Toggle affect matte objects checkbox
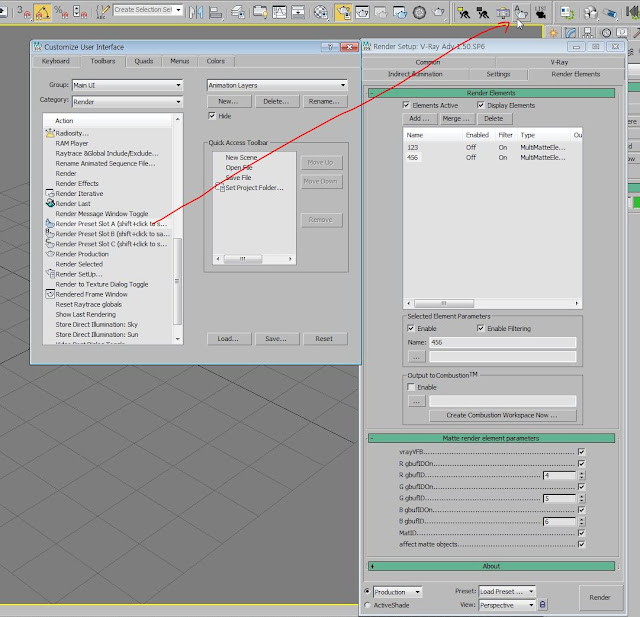Image resolution: width=640 pixels, height=617 pixels. coord(581,544)
